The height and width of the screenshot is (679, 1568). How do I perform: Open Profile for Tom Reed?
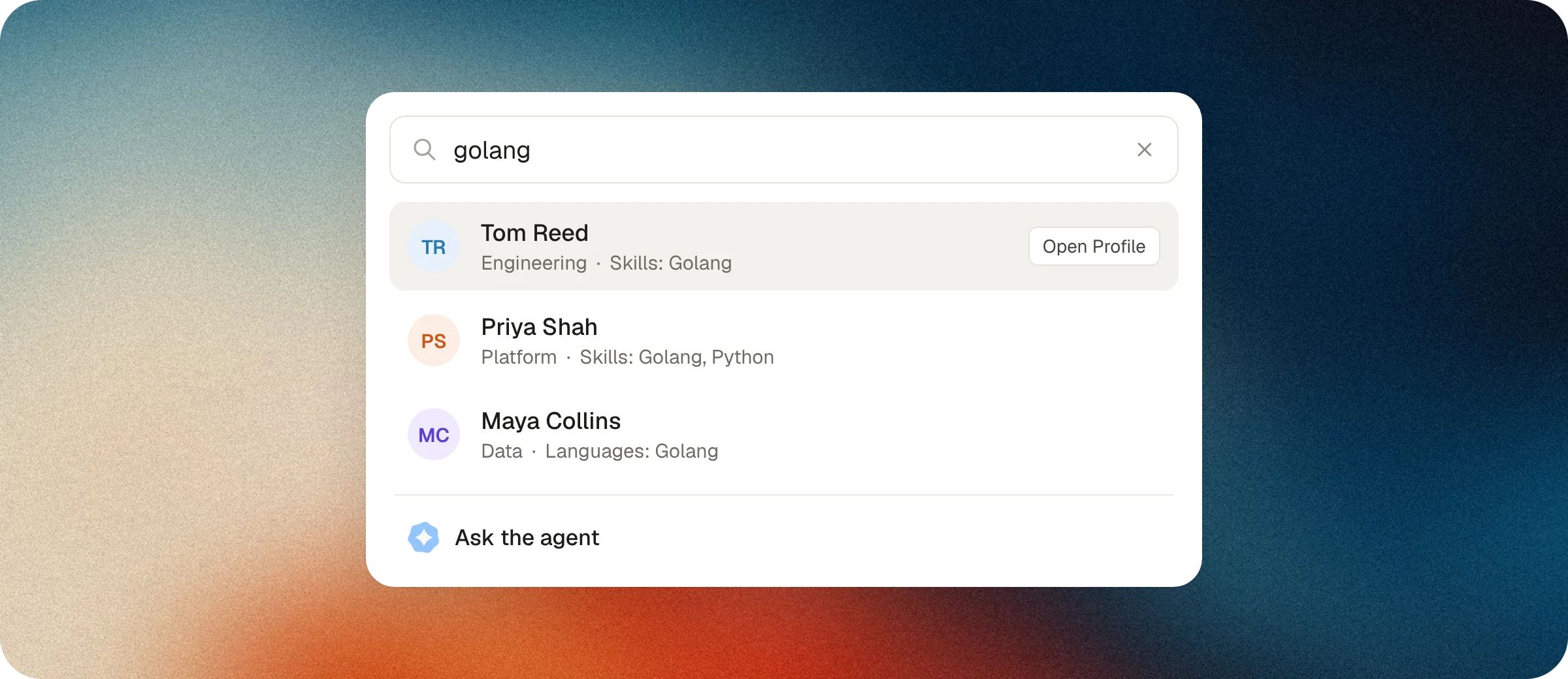tap(1094, 246)
